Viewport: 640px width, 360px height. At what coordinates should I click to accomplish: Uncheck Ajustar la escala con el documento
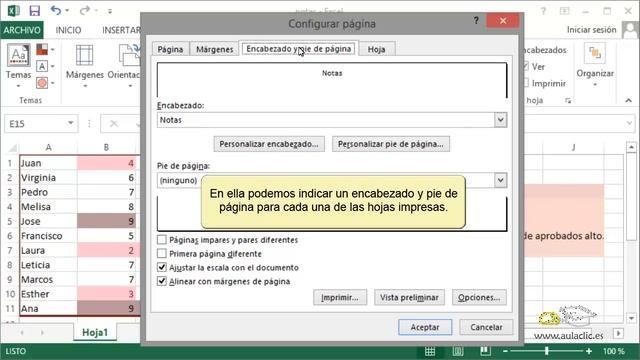[162, 267]
